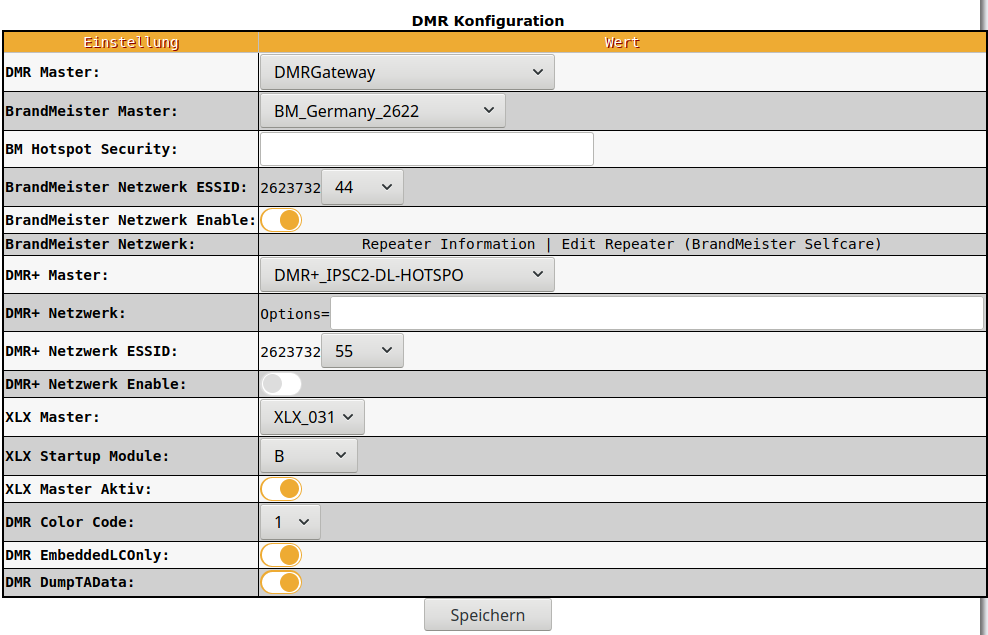Click the BrandMeister Master: label

91,111
